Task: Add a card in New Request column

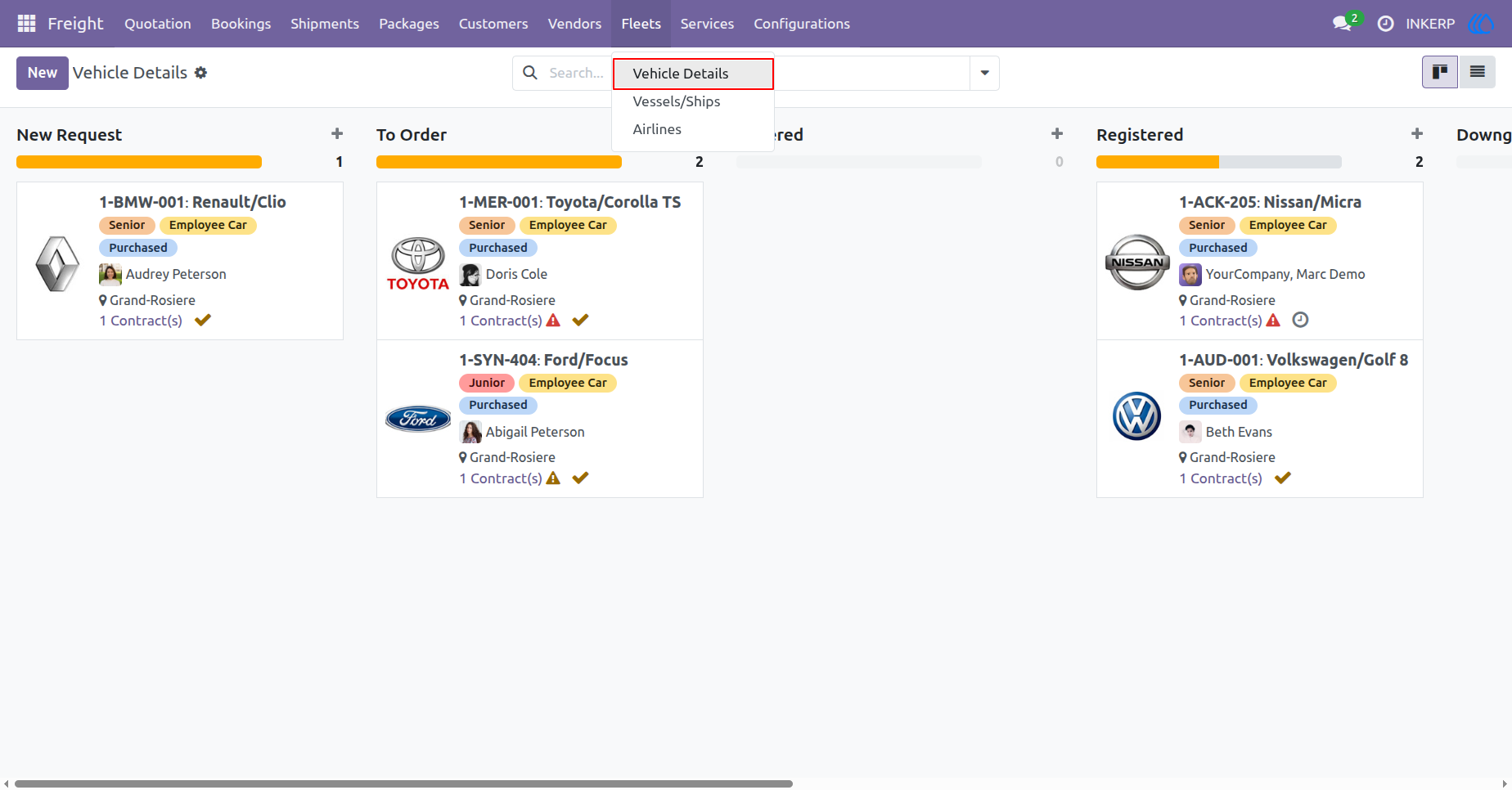Action: (x=337, y=134)
